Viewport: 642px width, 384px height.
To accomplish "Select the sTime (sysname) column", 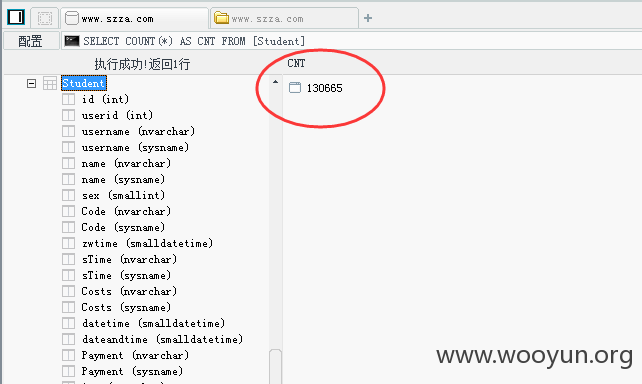I will [126, 275].
